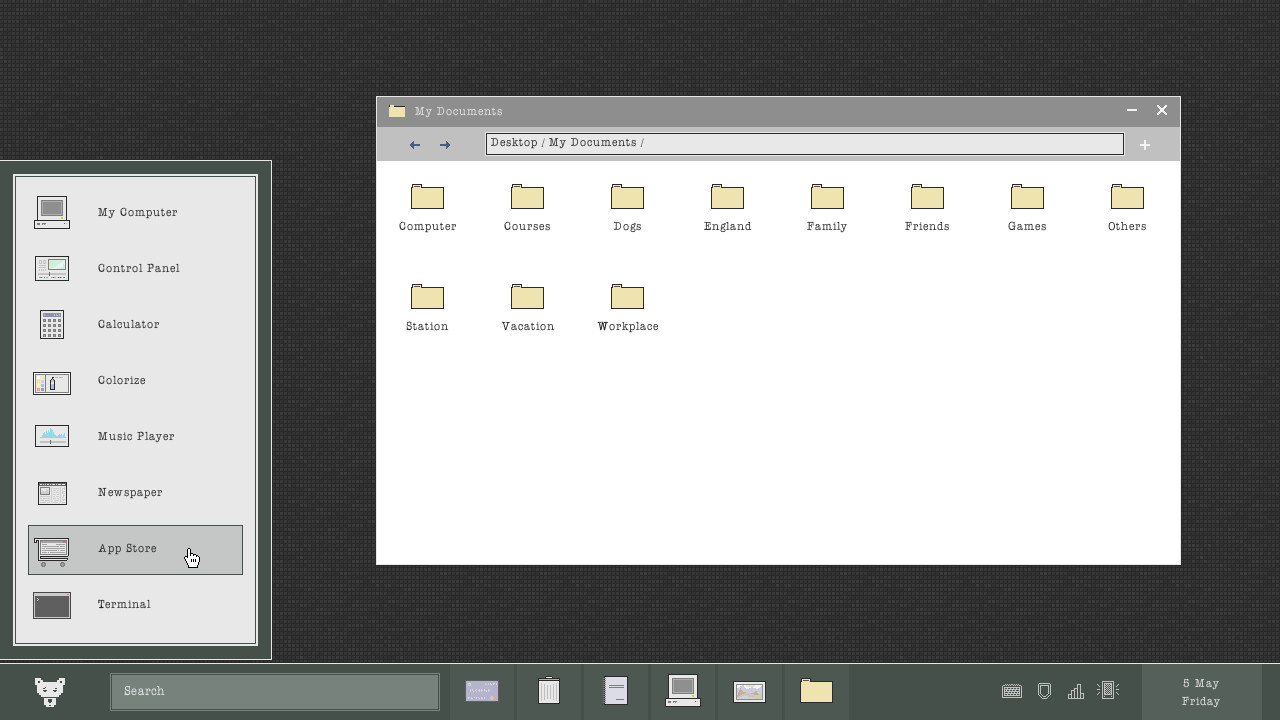Click the trash bin icon in taskbar
Image resolution: width=1280 pixels, height=720 pixels.
tap(549, 691)
